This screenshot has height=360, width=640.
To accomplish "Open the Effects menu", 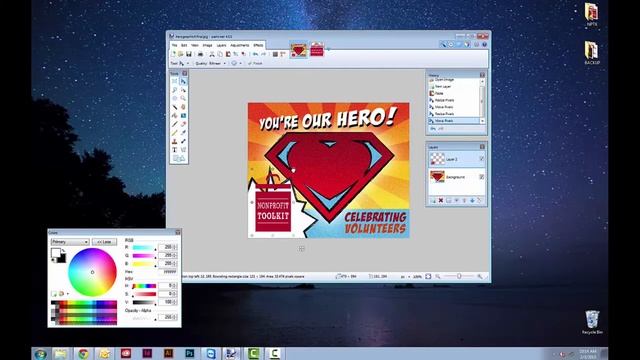I will [258, 45].
